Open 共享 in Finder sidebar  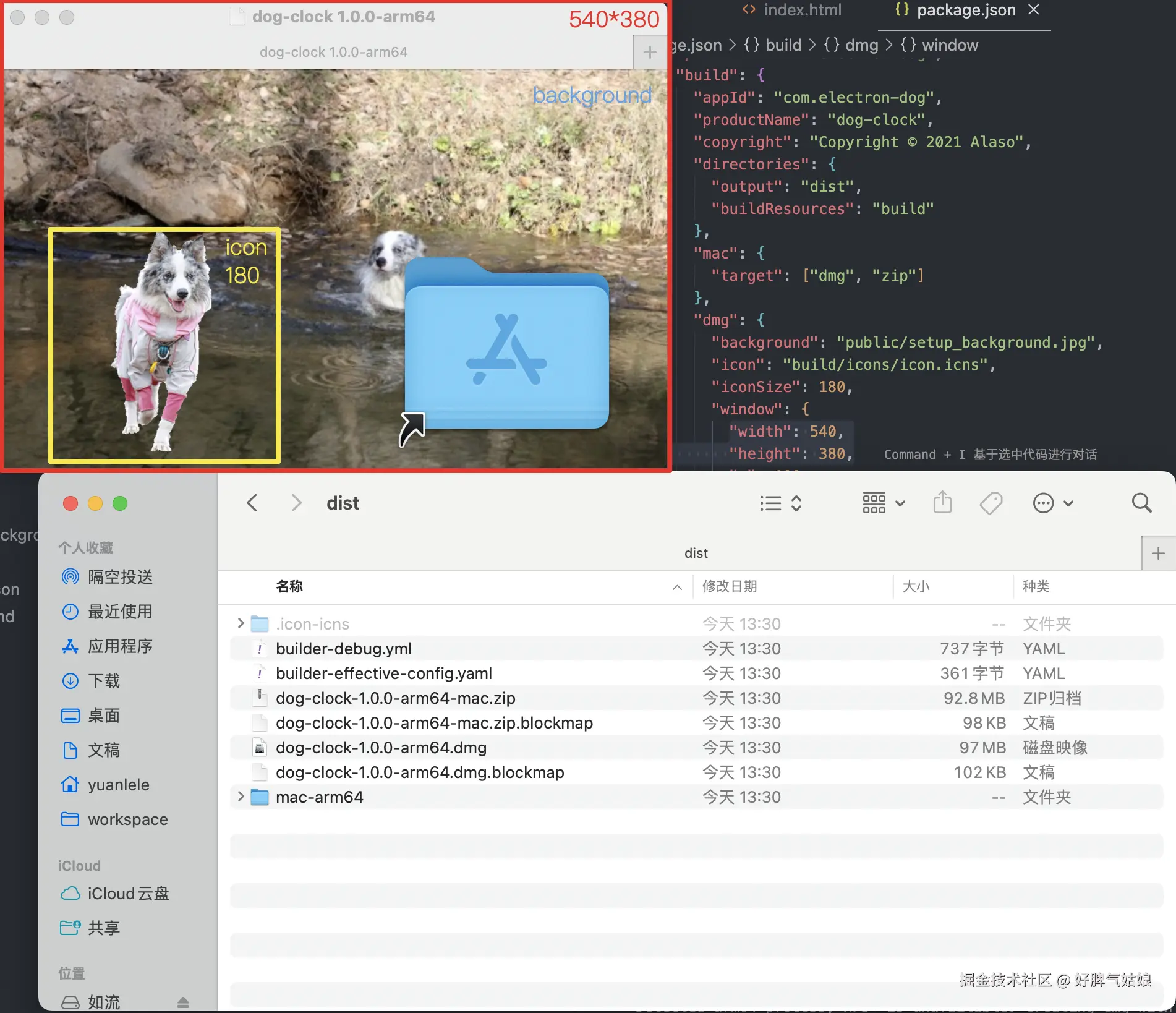click(x=90, y=928)
